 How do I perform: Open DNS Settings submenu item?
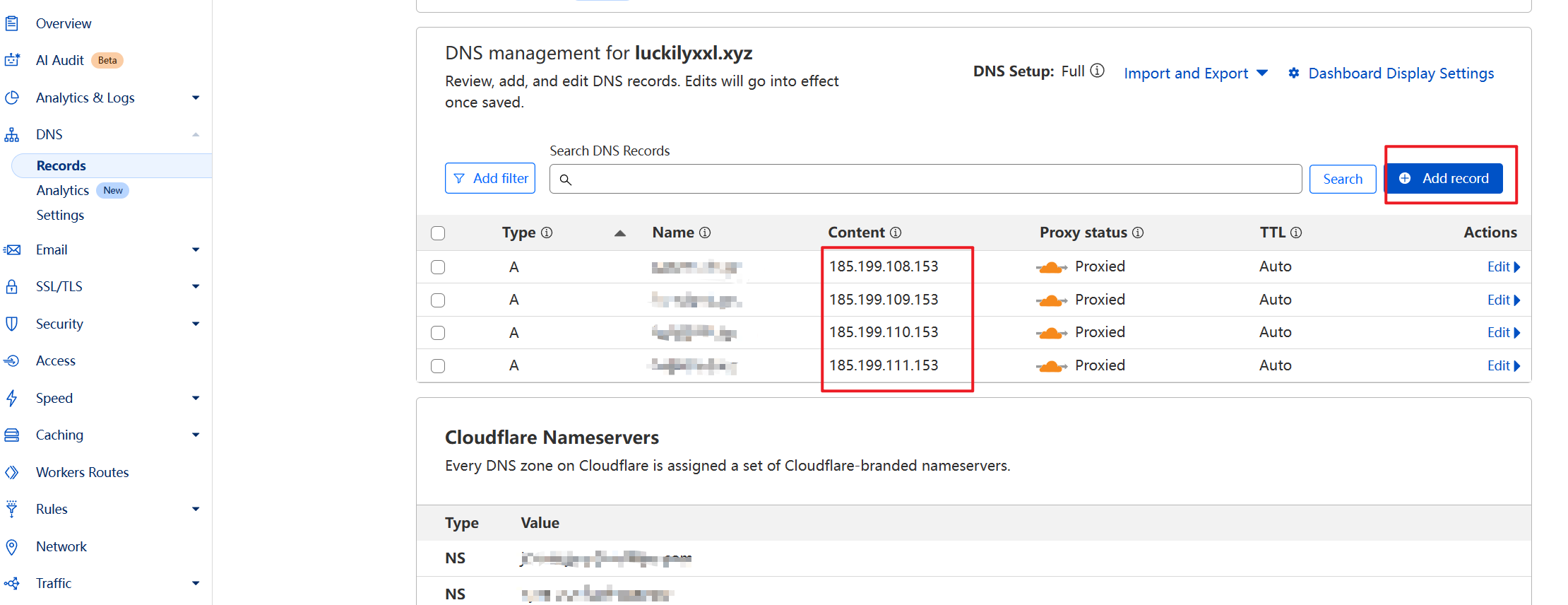pyautogui.click(x=60, y=215)
